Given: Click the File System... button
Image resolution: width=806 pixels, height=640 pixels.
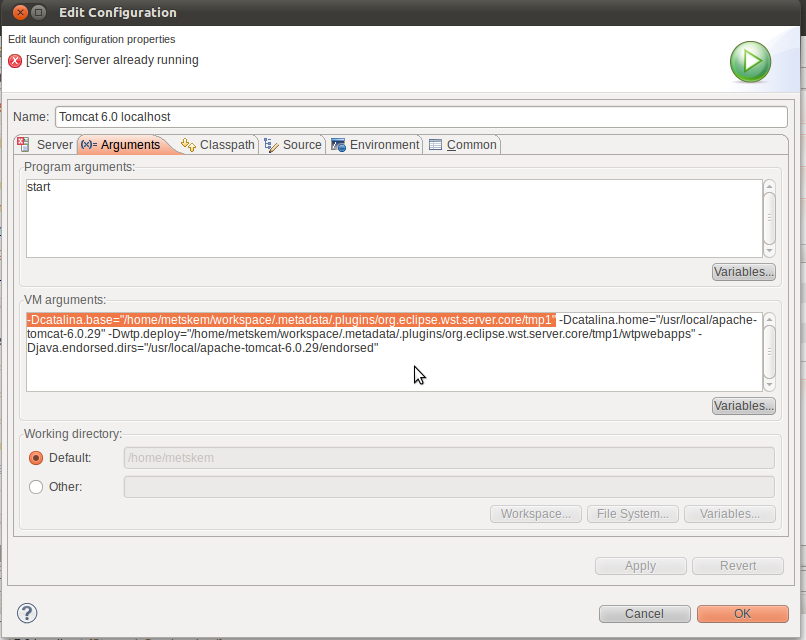Looking at the screenshot, I should 633,514.
